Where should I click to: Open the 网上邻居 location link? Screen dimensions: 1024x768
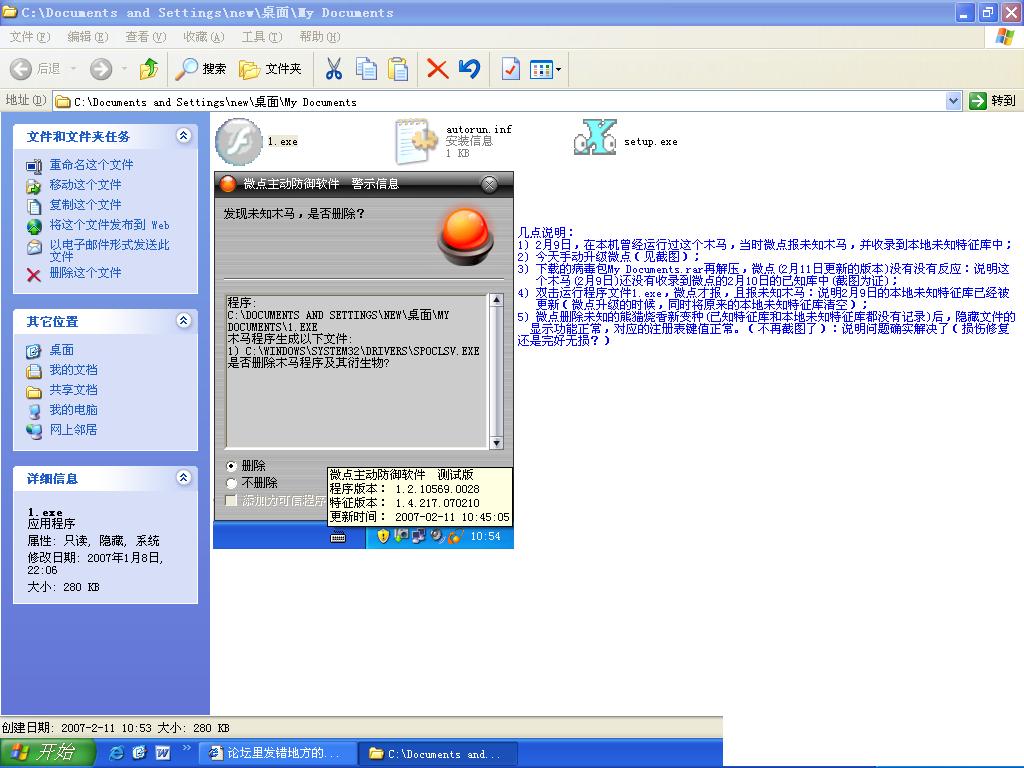[x=74, y=430]
